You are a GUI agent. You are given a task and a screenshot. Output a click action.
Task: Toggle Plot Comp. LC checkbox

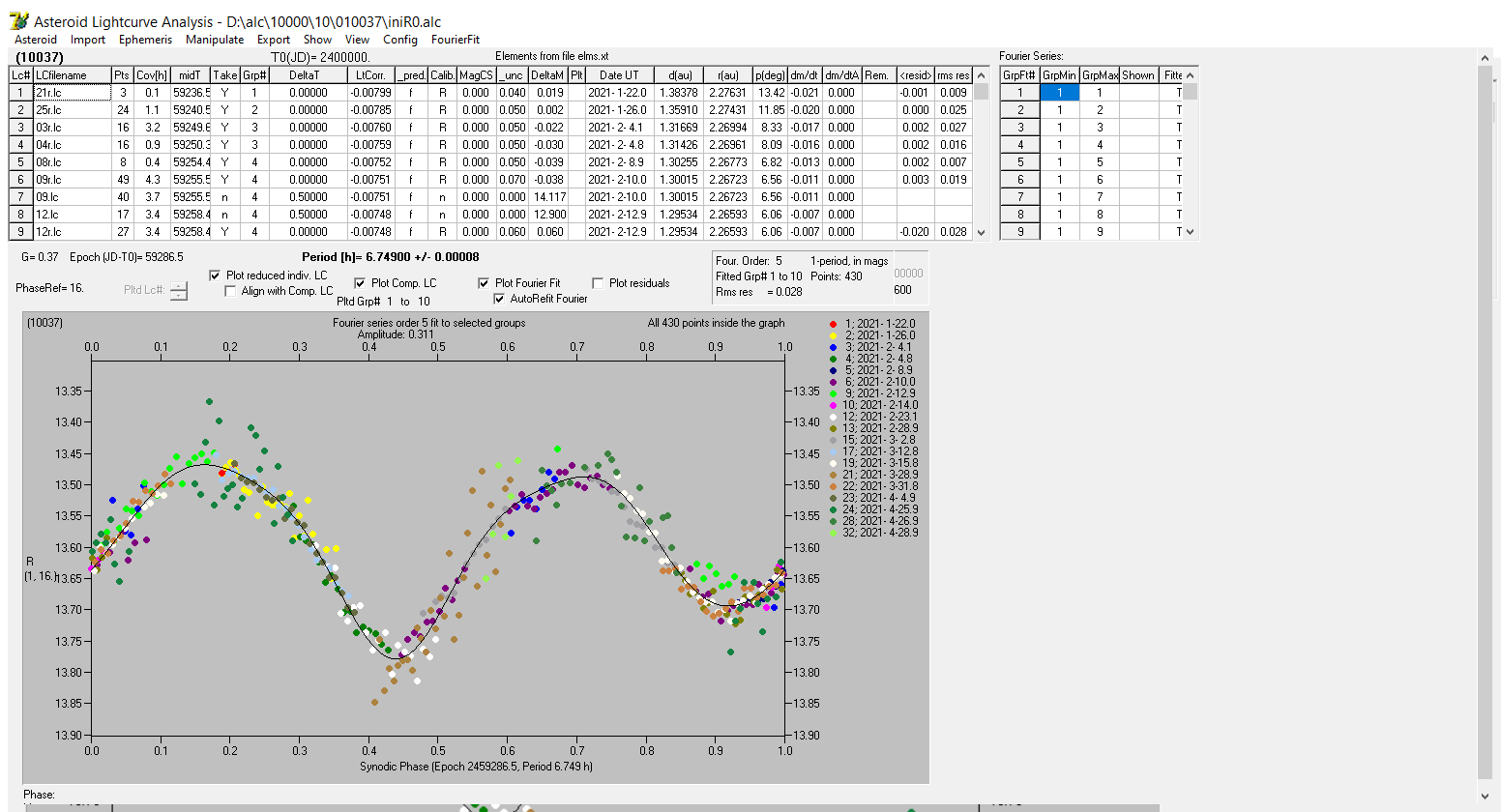pos(361,283)
